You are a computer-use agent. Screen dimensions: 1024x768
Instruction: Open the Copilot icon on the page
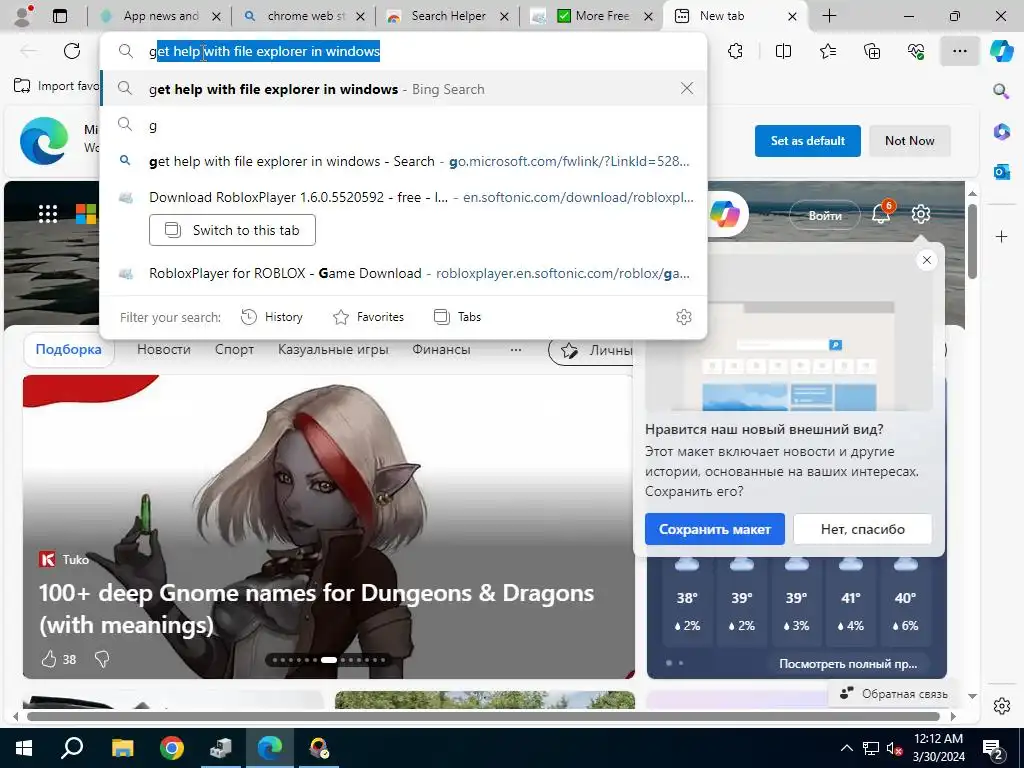click(x=725, y=214)
